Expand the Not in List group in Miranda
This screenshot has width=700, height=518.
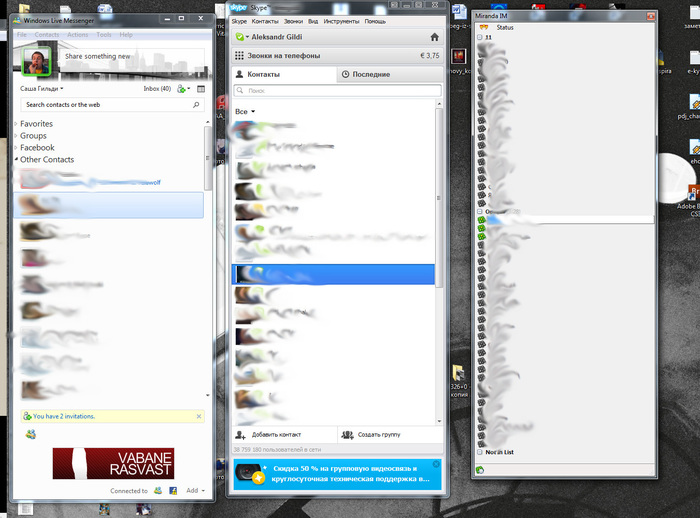pos(480,452)
